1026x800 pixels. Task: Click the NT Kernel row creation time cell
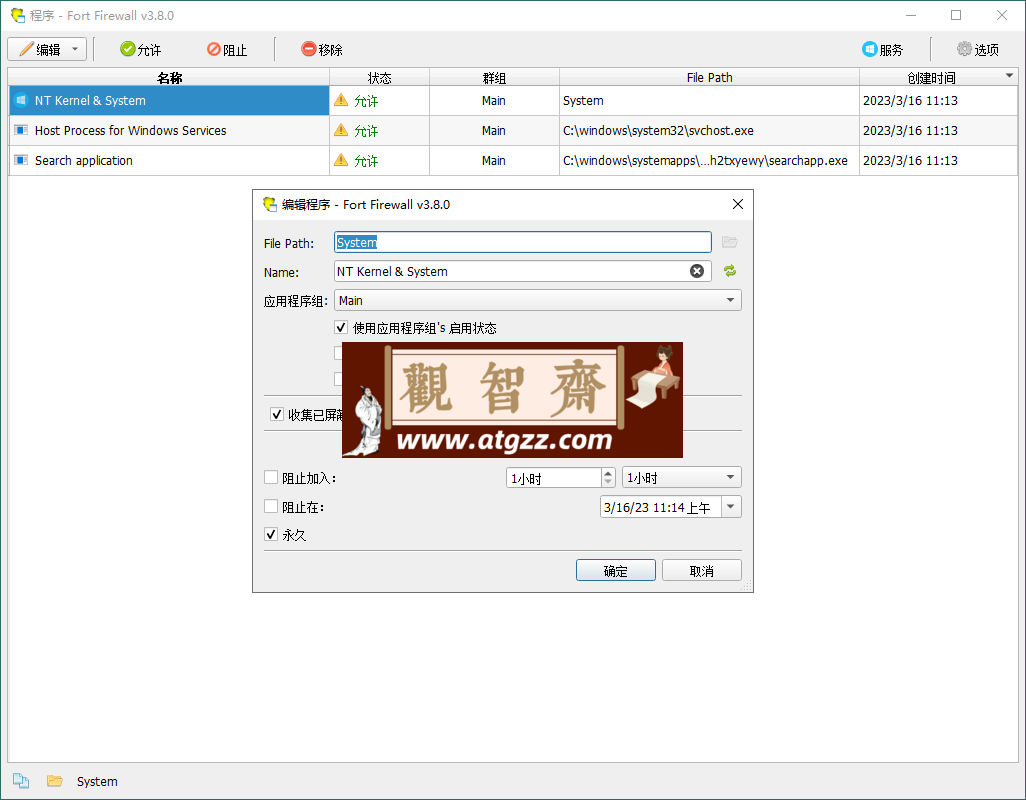click(x=938, y=101)
